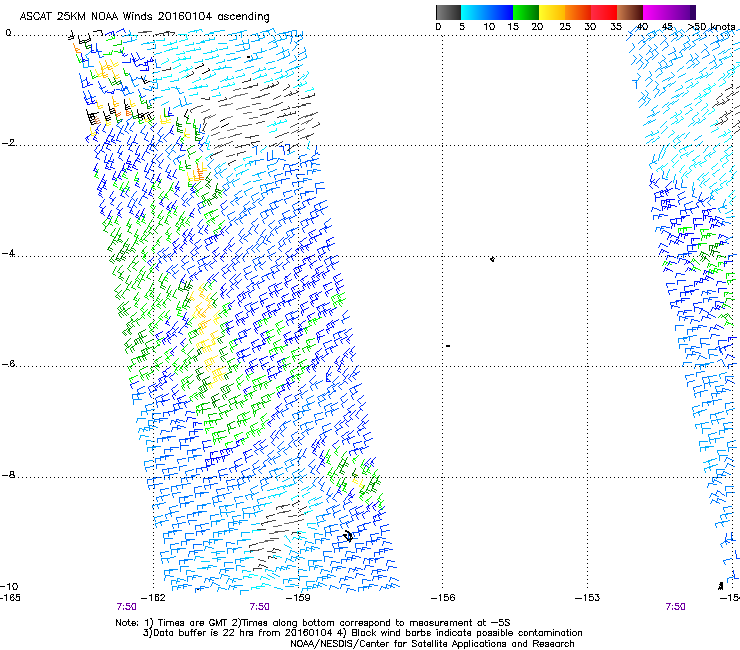This screenshot has width=740, height=650.
Task: Click the '-10' latitude axis label
Action: point(9,587)
